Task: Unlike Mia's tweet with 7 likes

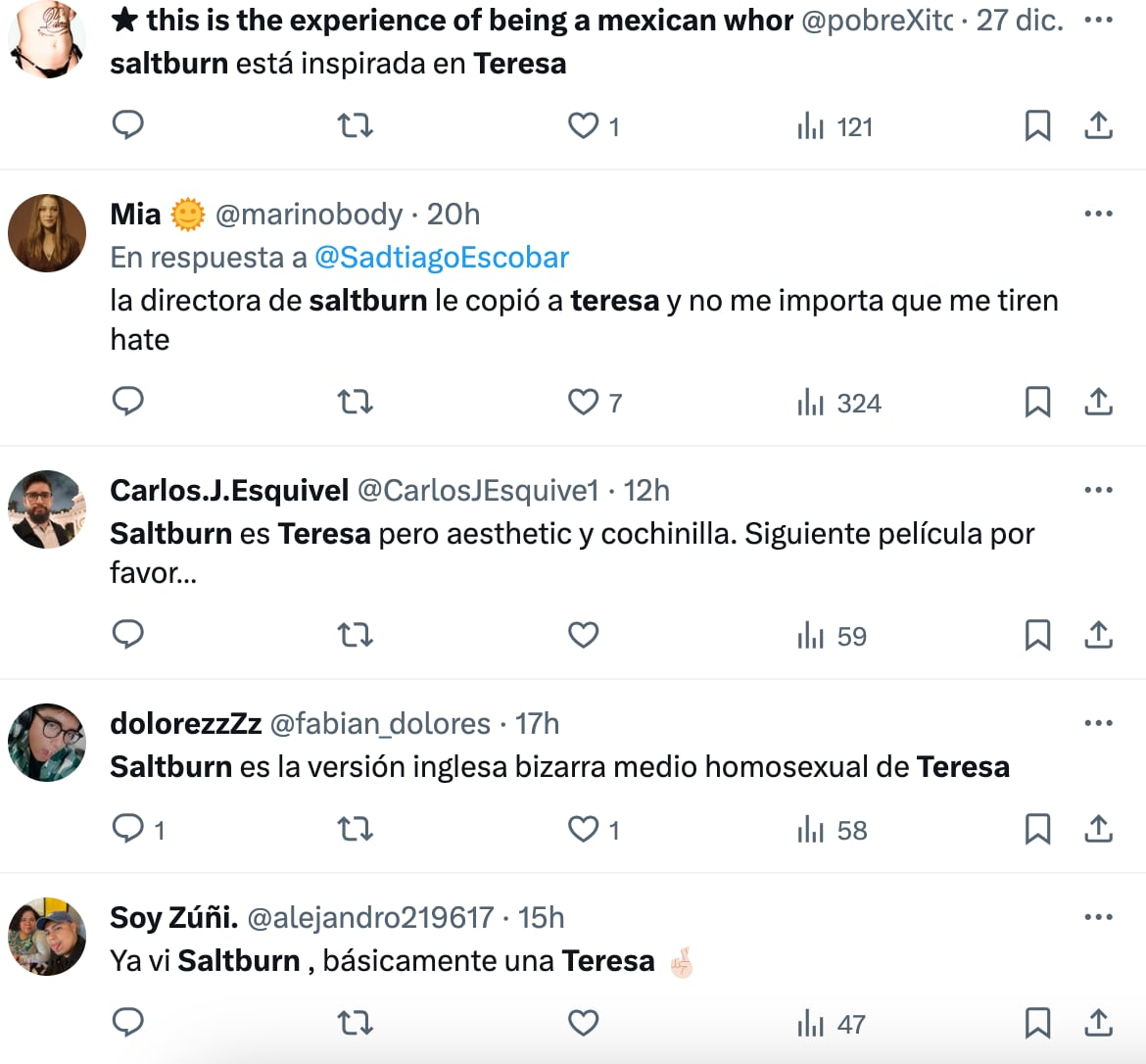Action: pyautogui.click(x=583, y=402)
